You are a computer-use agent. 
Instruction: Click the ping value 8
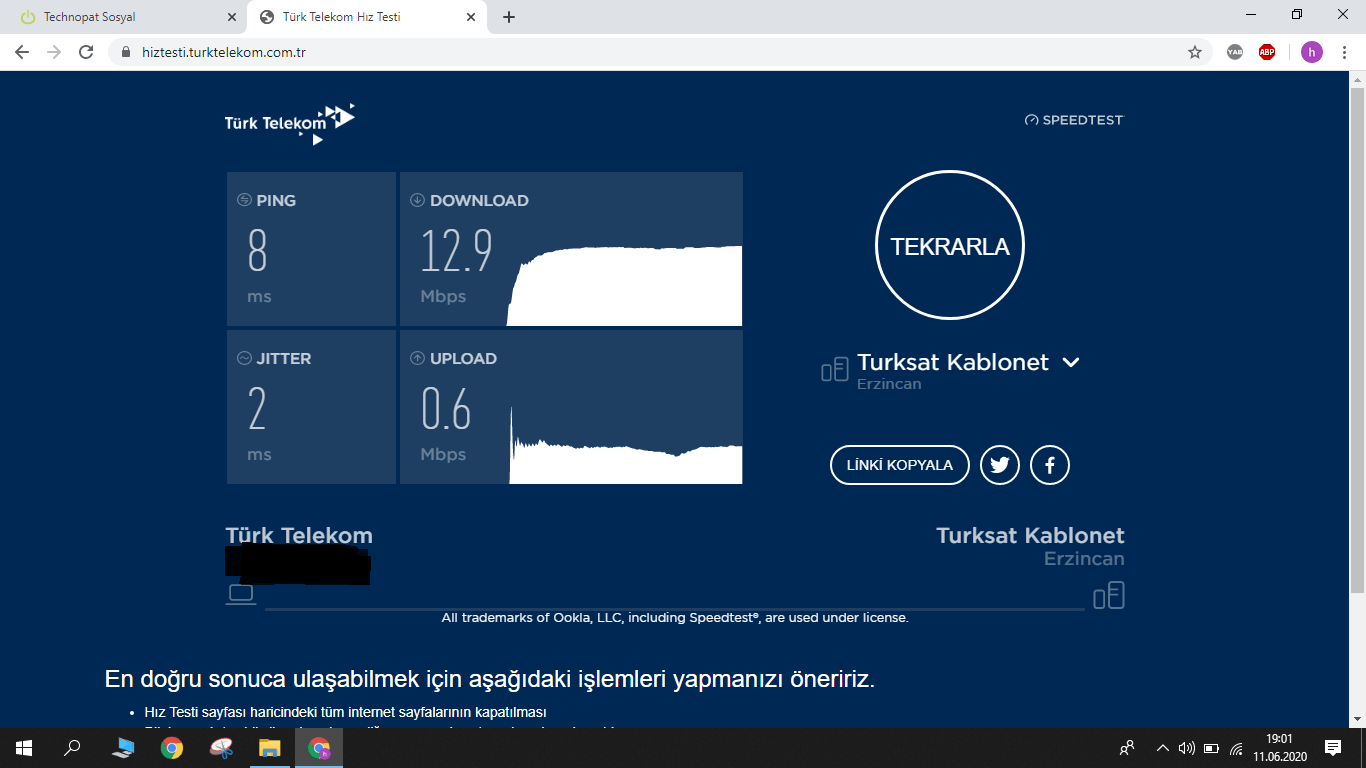click(x=258, y=251)
